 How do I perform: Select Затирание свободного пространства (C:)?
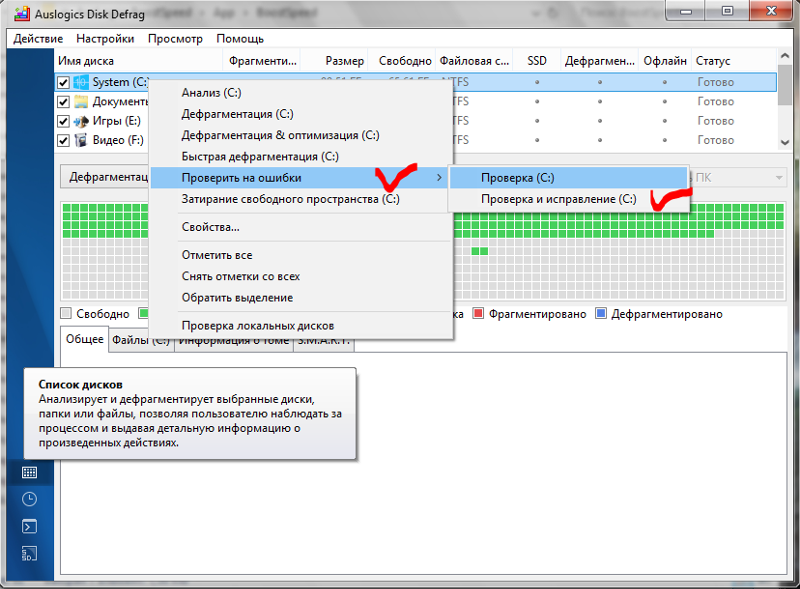tap(302, 199)
